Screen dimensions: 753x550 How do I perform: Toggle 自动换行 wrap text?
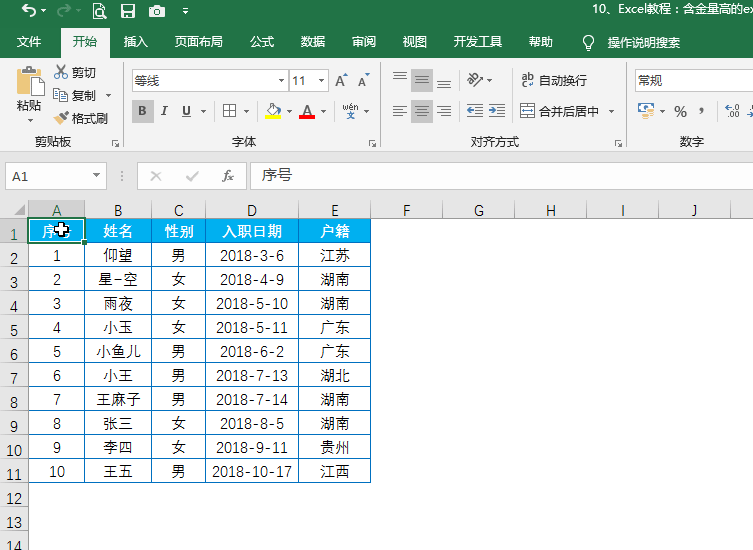tap(554, 80)
